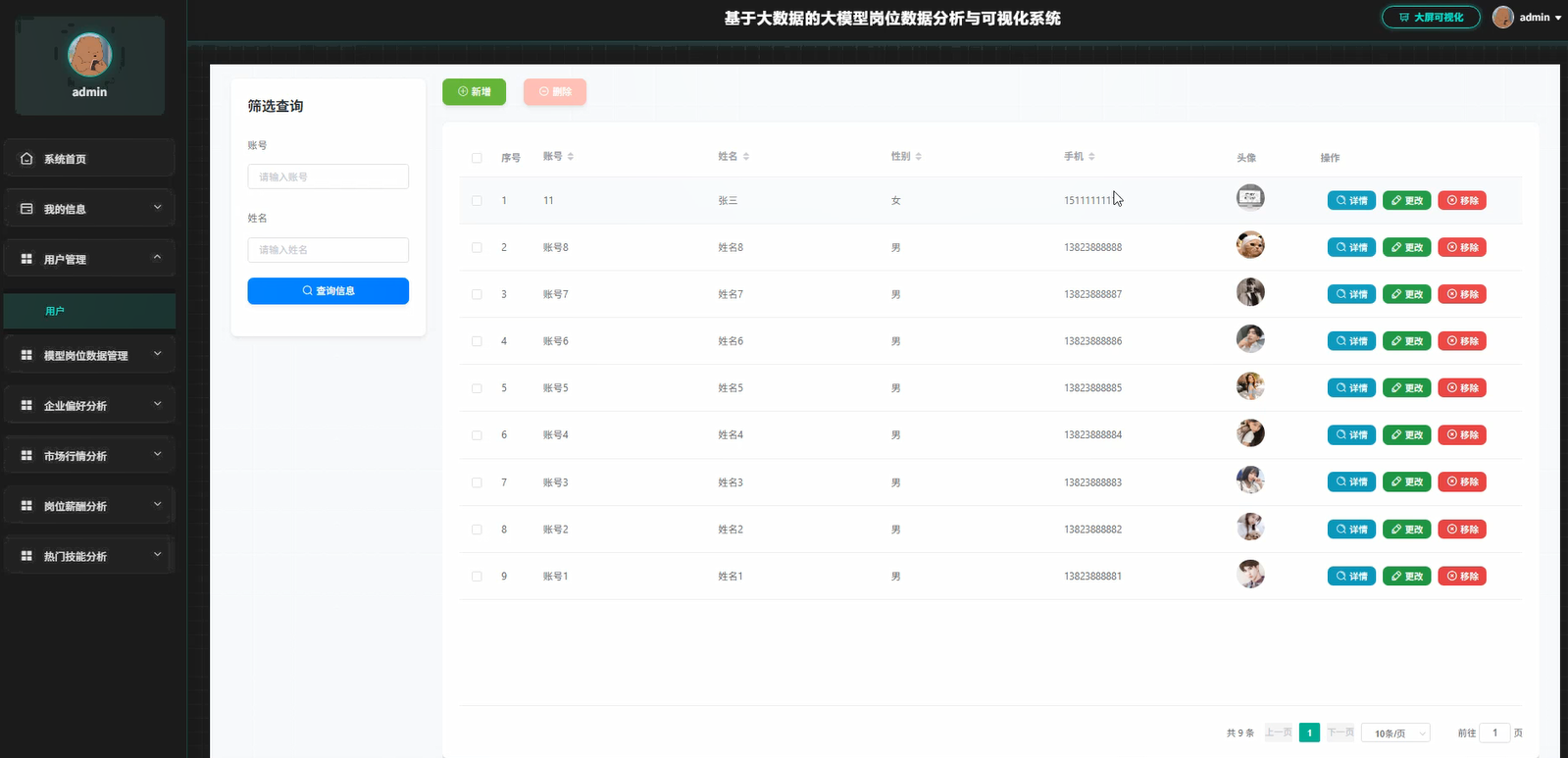The height and width of the screenshot is (758, 1568).
Task: Expand the 热门技能分析 chevron
Action: click(x=157, y=554)
